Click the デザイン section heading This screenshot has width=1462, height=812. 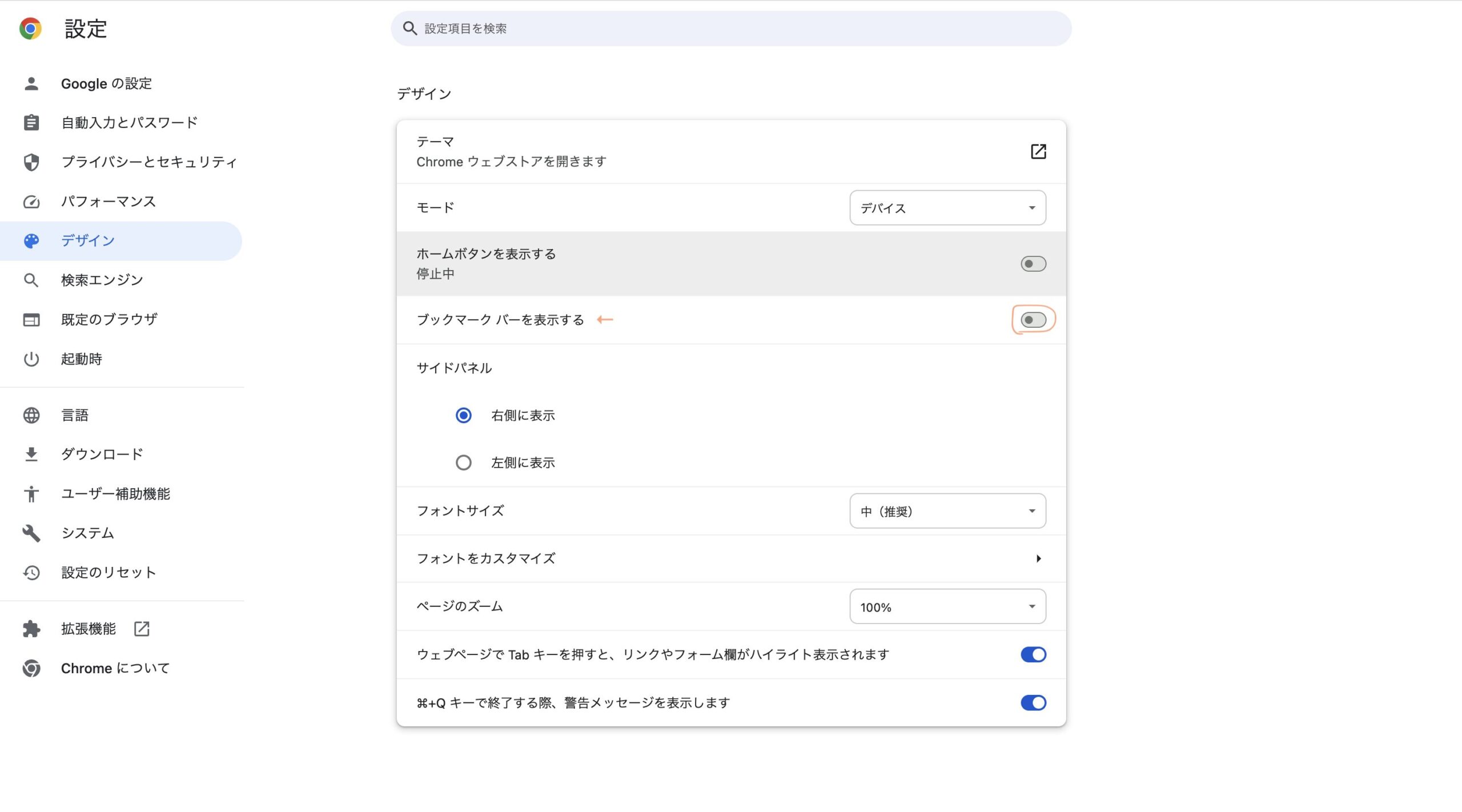coord(424,94)
